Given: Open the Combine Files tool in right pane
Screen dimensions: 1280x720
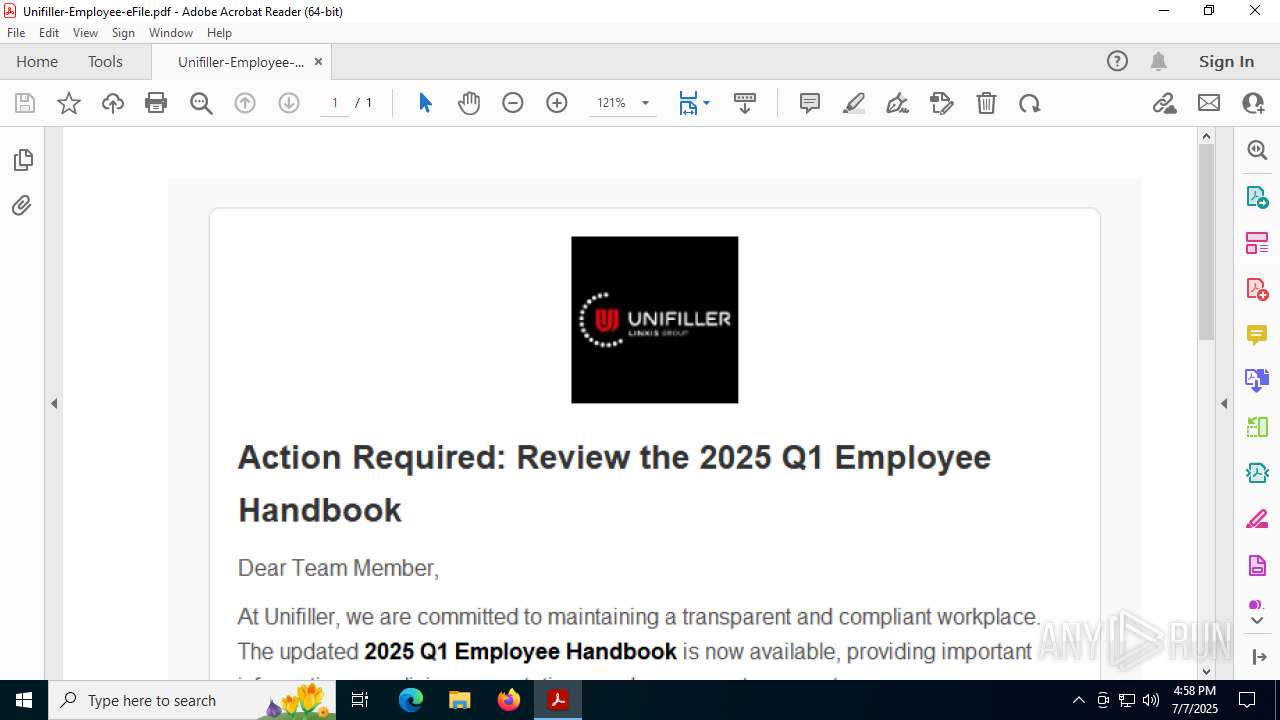Looking at the screenshot, I should 1257,380.
